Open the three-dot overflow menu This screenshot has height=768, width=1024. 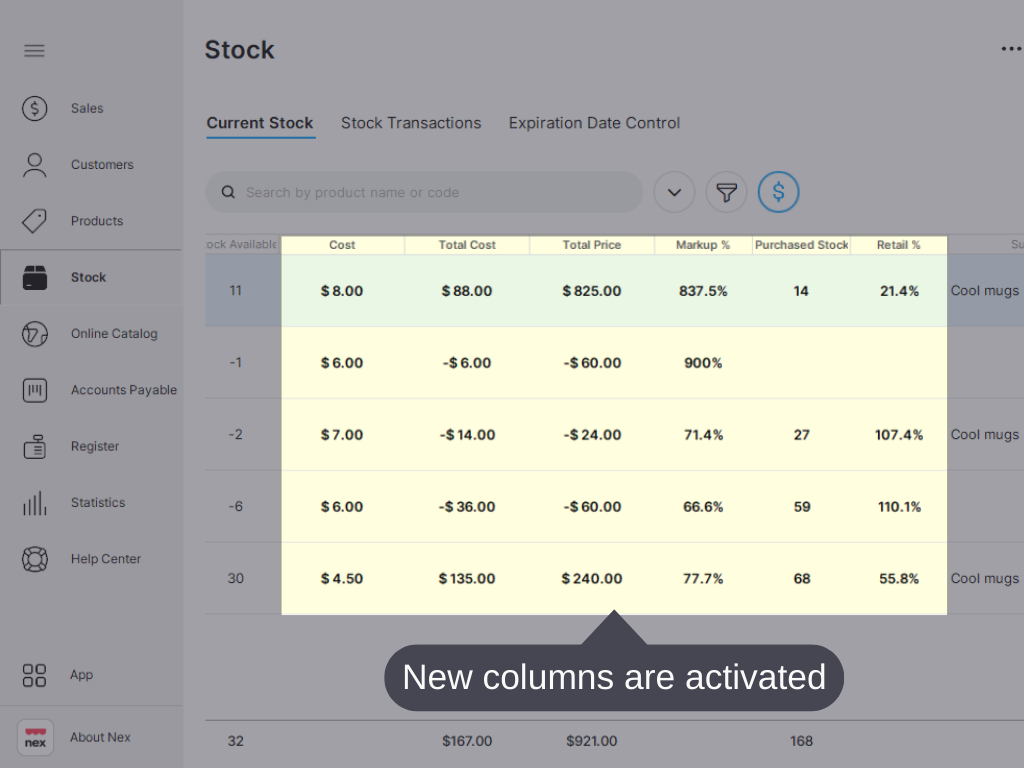[1011, 48]
